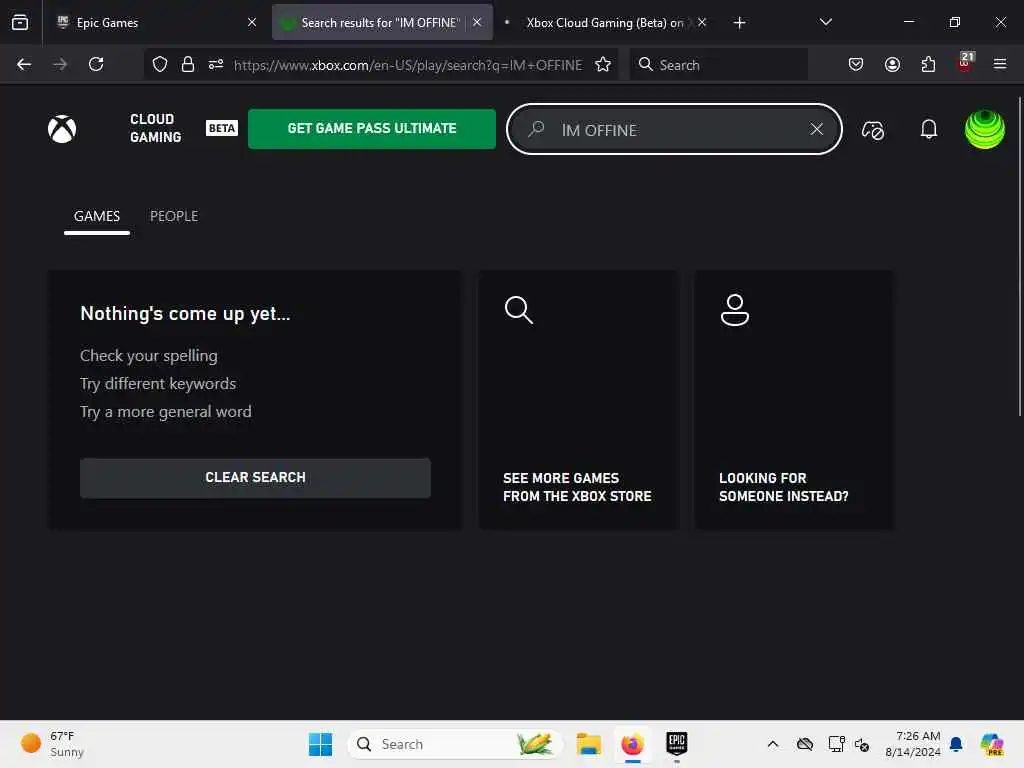Viewport: 1024px width, 768px height.
Task: Click the CLOUD GAMING header link
Action: coord(155,128)
